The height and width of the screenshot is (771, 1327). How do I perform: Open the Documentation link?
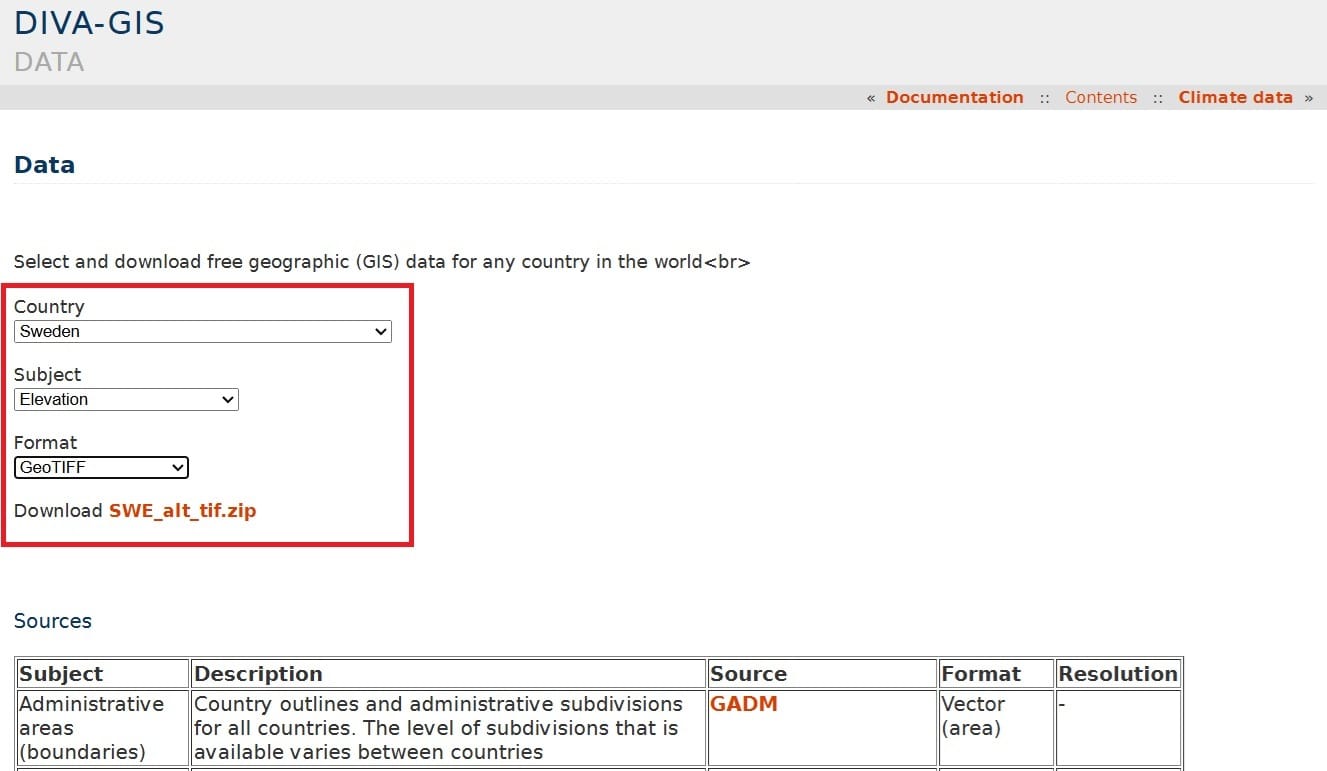(955, 97)
